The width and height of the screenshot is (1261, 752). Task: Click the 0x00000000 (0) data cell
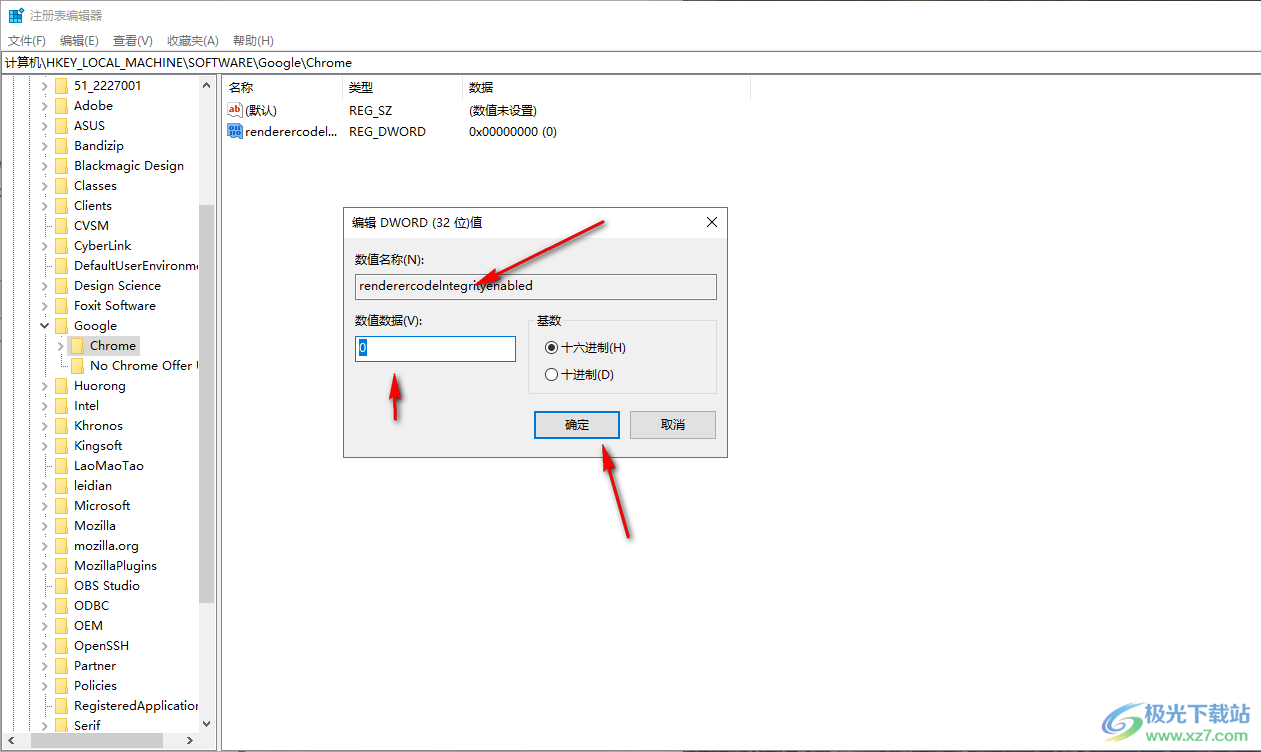pyautogui.click(x=513, y=131)
